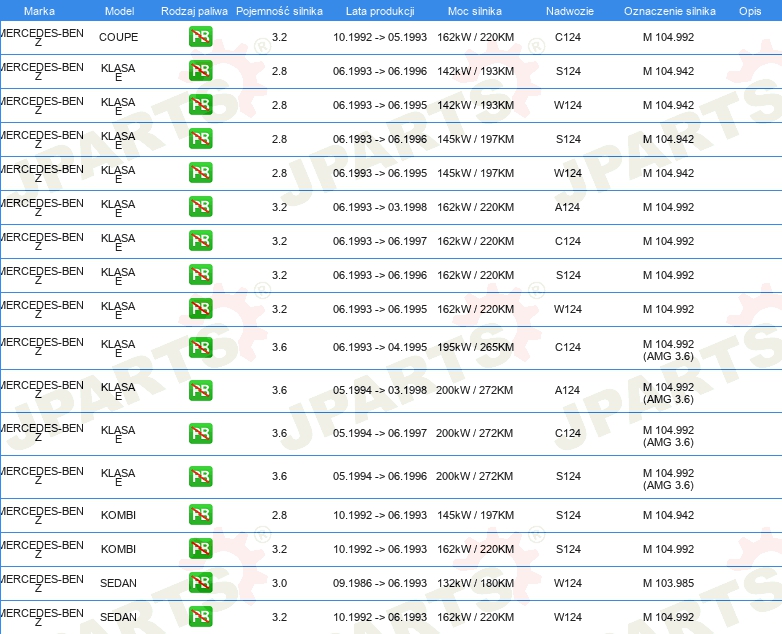
Task: Click S124 in the KOMBI 3.2 row
Action: pyautogui.click(x=568, y=549)
